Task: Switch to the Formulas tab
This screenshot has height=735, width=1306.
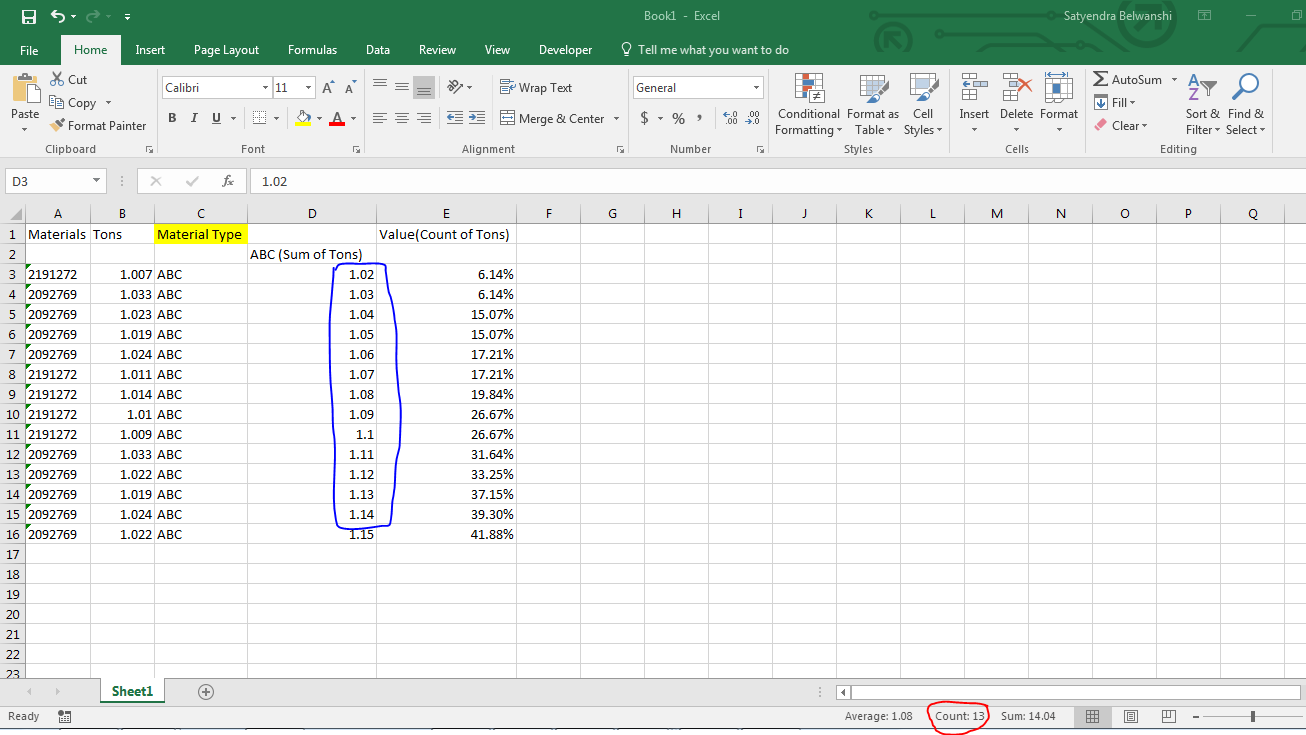Action: click(312, 50)
